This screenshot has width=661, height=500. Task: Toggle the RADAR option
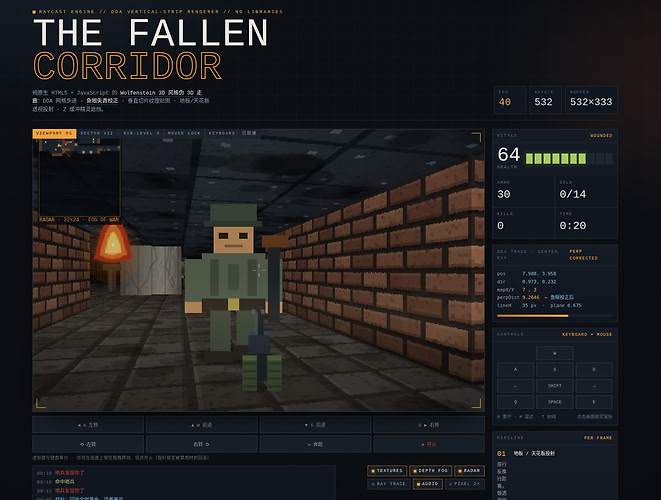pos(469,470)
